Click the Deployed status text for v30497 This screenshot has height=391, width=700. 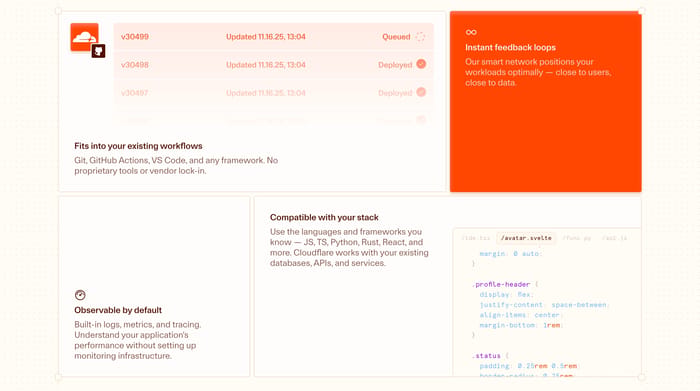pyautogui.click(x=395, y=93)
